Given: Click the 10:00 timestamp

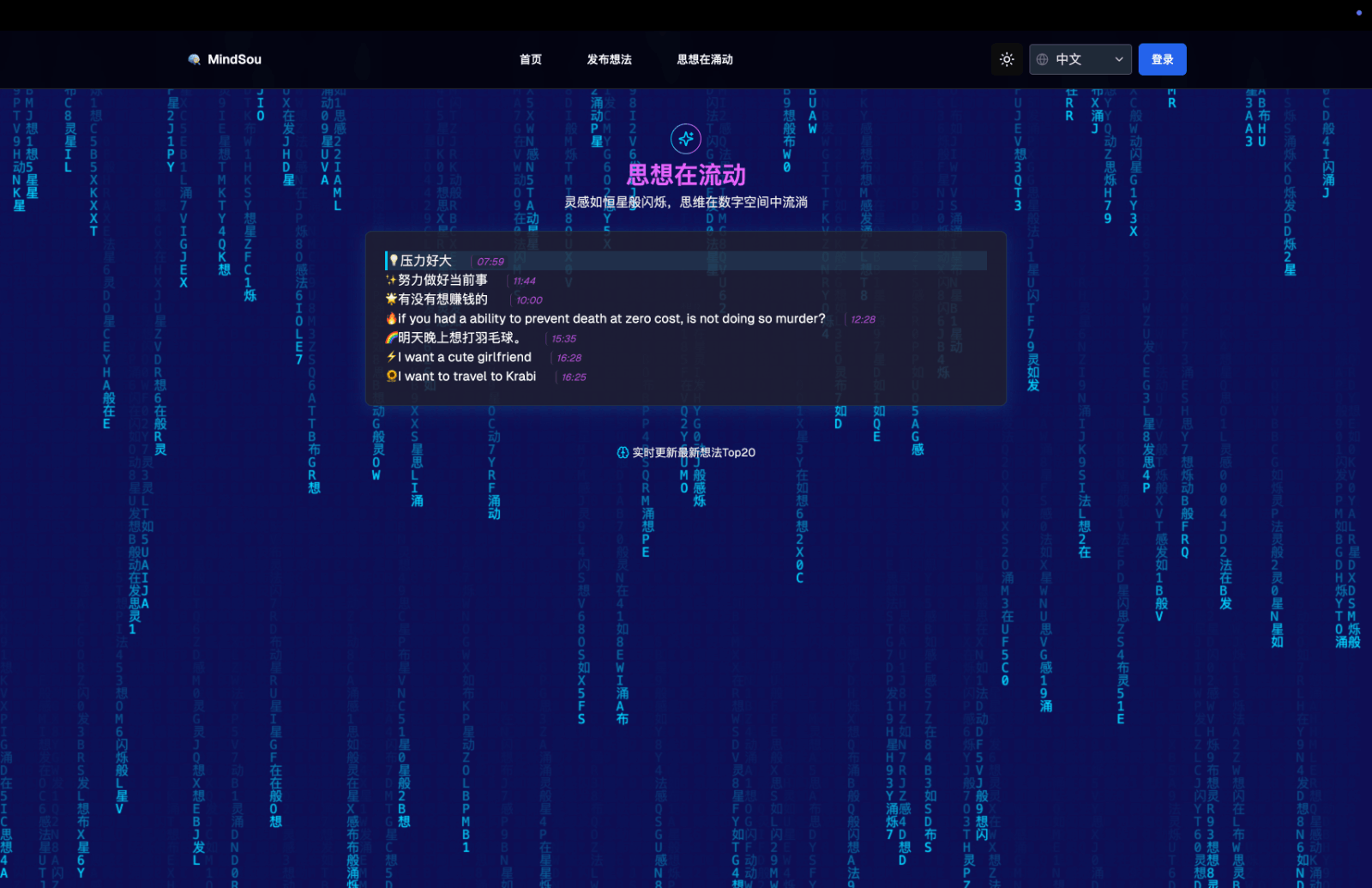Looking at the screenshot, I should tap(529, 300).
